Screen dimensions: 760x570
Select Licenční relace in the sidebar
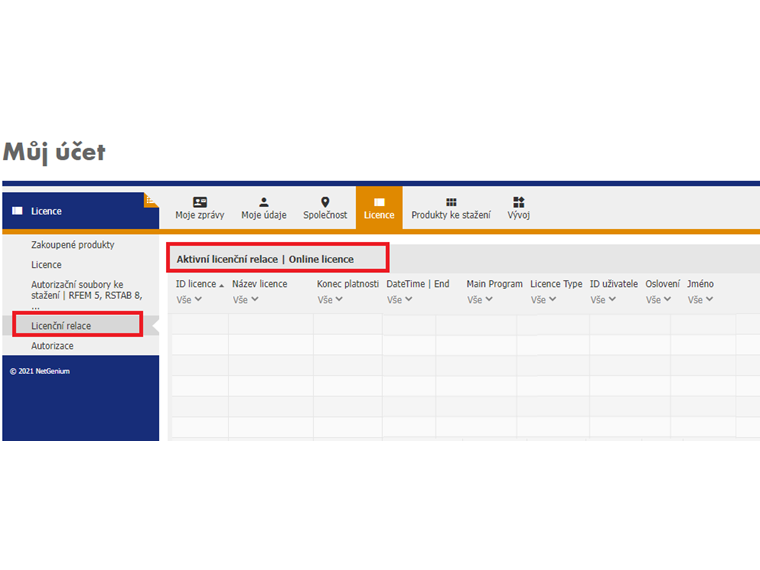pyautogui.click(x=61, y=326)
